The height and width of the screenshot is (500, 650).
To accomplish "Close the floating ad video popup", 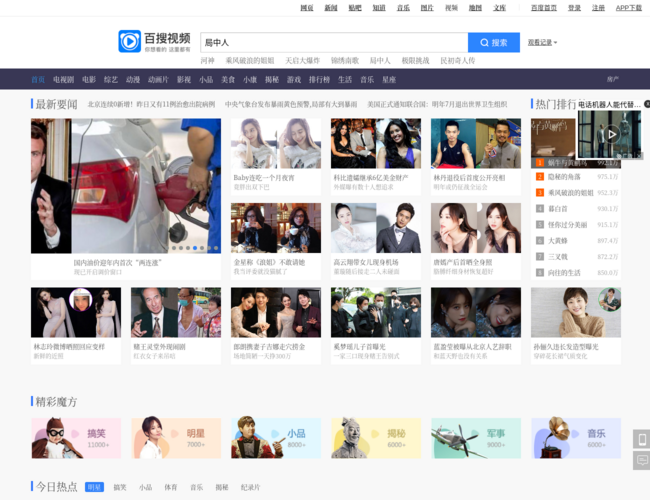I will 645,103.
